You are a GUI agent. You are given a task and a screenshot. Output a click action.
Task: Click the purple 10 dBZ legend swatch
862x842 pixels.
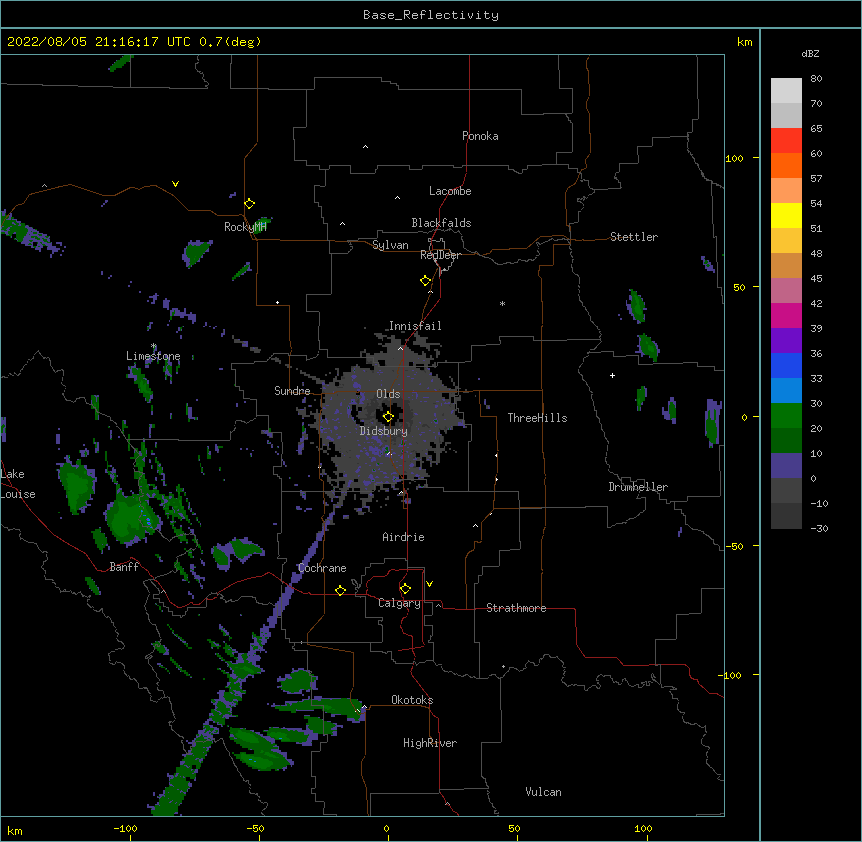786,466
